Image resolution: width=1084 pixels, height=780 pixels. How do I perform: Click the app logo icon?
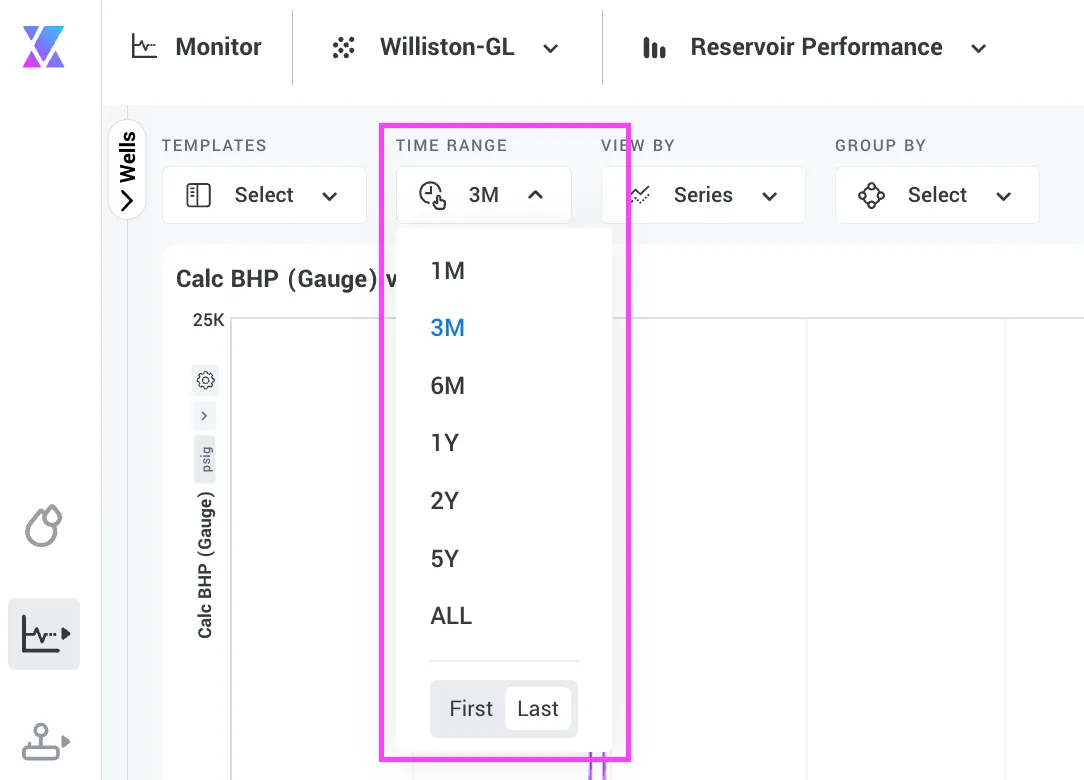(x=44, y=47)
